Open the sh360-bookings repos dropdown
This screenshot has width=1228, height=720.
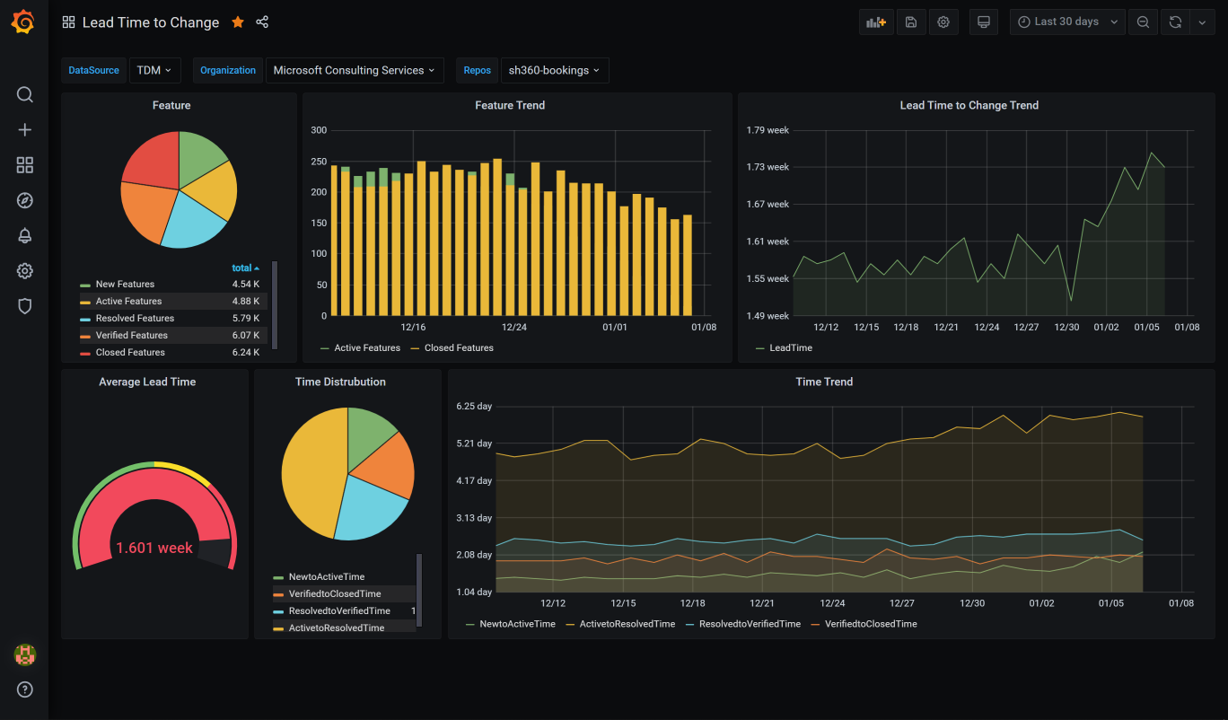coord(554,70)
